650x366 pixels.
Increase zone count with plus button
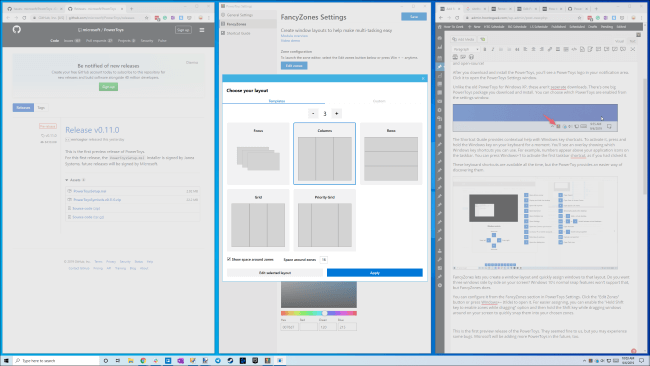337,114
